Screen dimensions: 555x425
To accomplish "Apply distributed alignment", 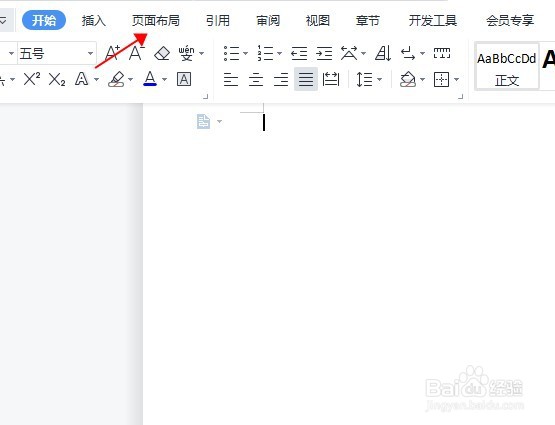I will (331, 79).
